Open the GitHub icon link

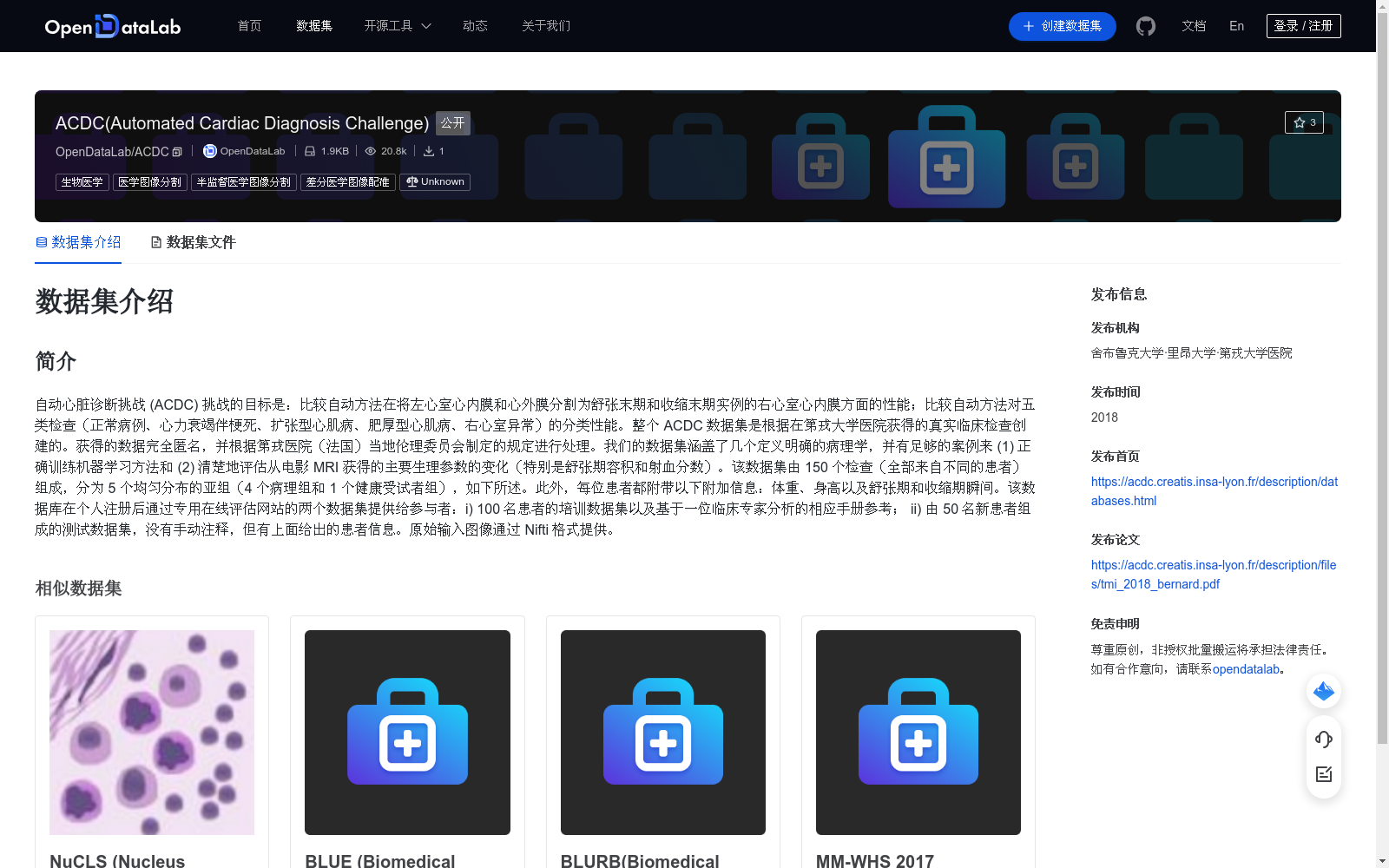coord(1146,26)
